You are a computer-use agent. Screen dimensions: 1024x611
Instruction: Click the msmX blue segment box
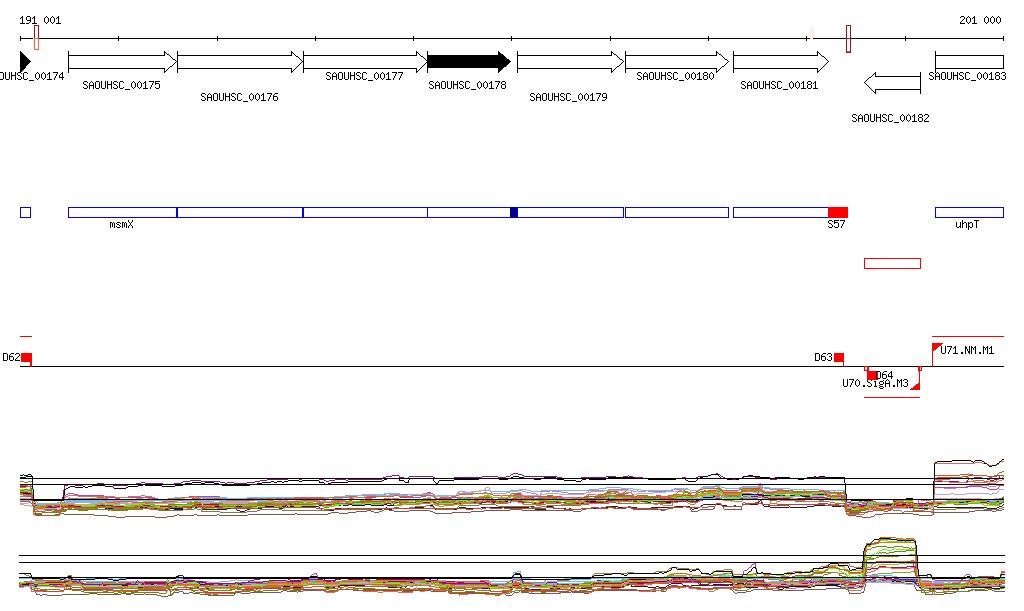(x=122, y=212)
